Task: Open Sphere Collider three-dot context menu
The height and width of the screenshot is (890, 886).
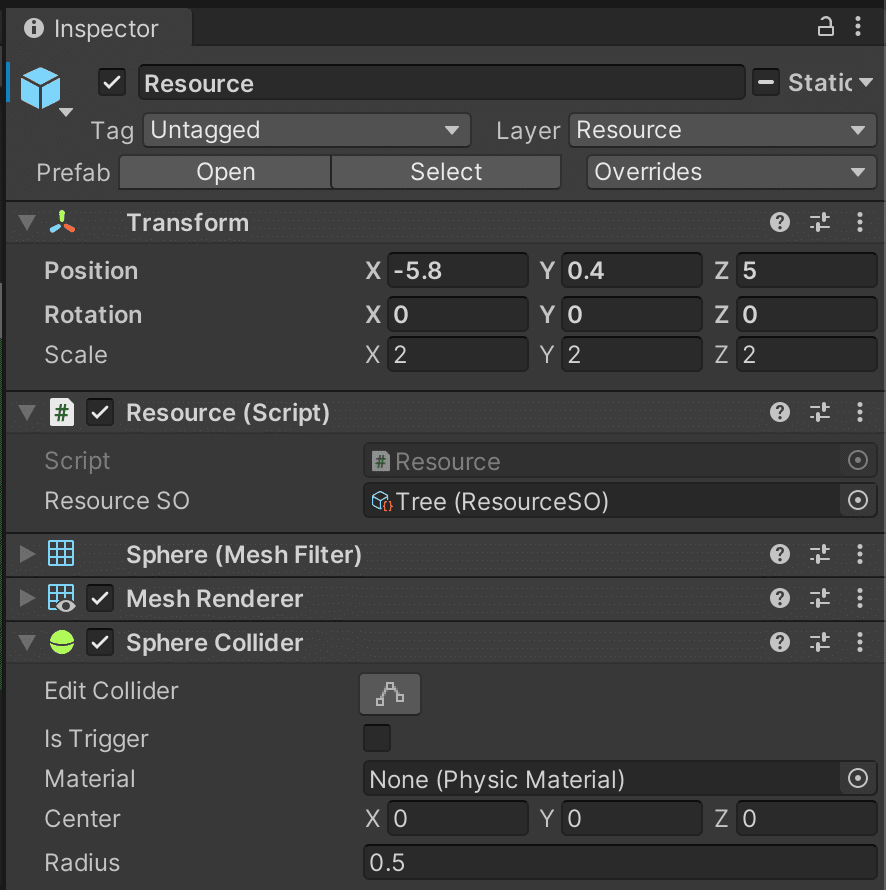Action: tap(860, 642)
